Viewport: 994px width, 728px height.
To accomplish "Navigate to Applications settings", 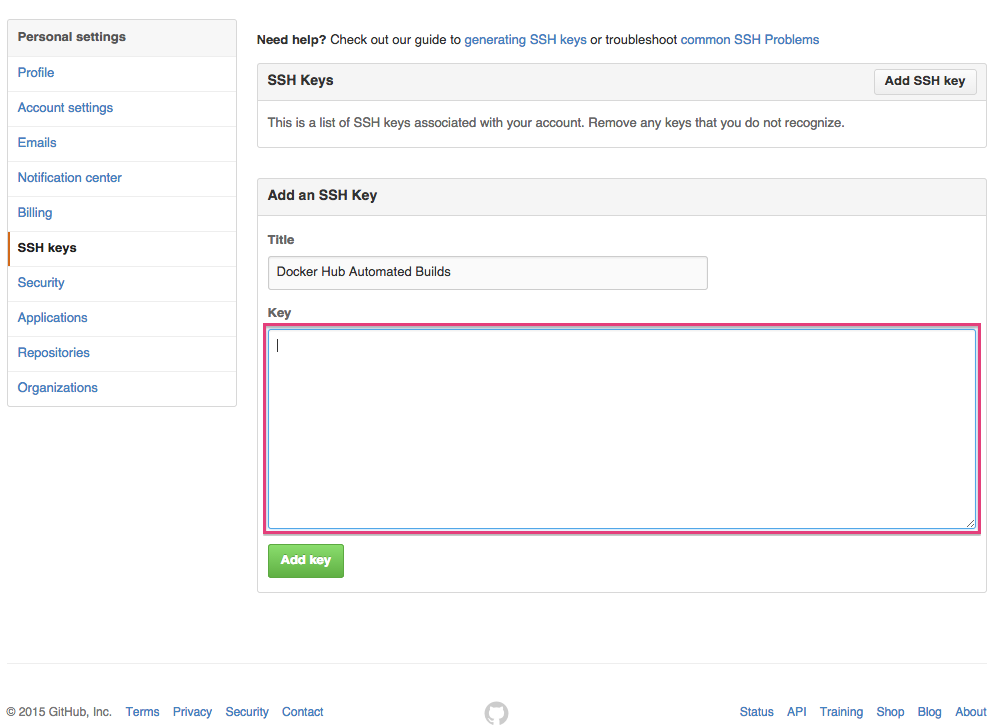I will (x=53, y=318).
